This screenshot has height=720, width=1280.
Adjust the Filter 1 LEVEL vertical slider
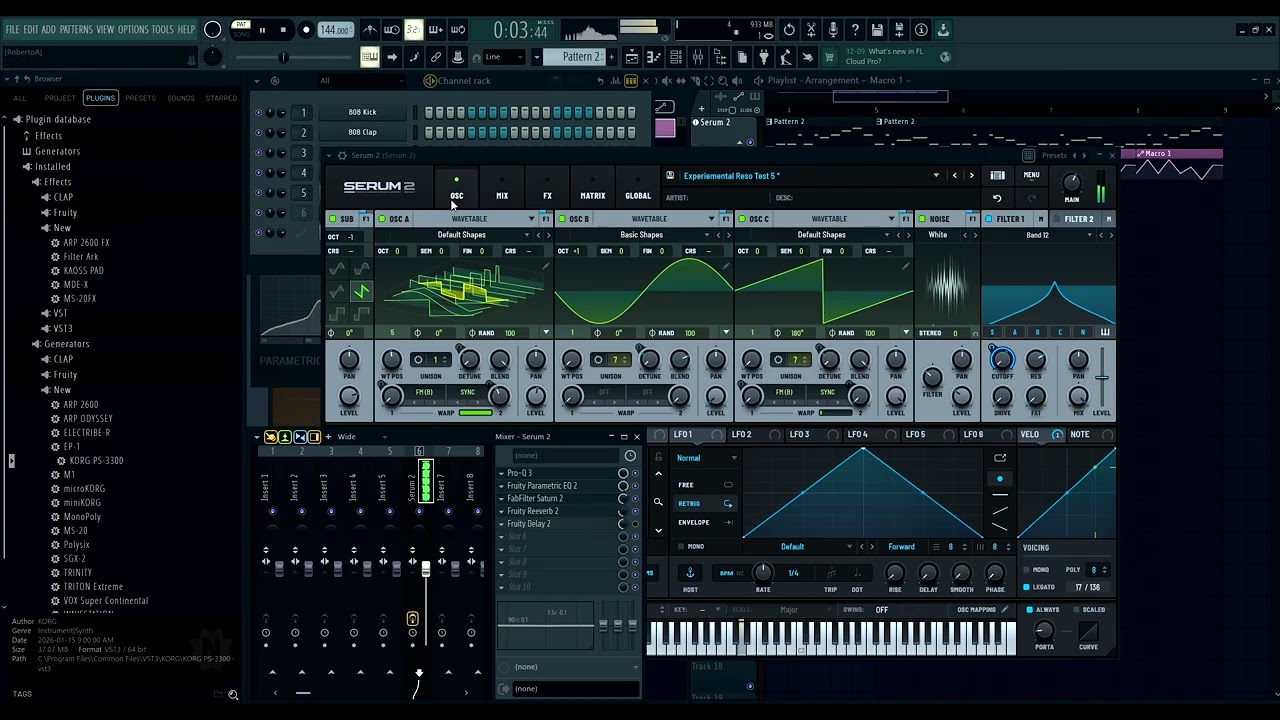(x=1101, y=378)
